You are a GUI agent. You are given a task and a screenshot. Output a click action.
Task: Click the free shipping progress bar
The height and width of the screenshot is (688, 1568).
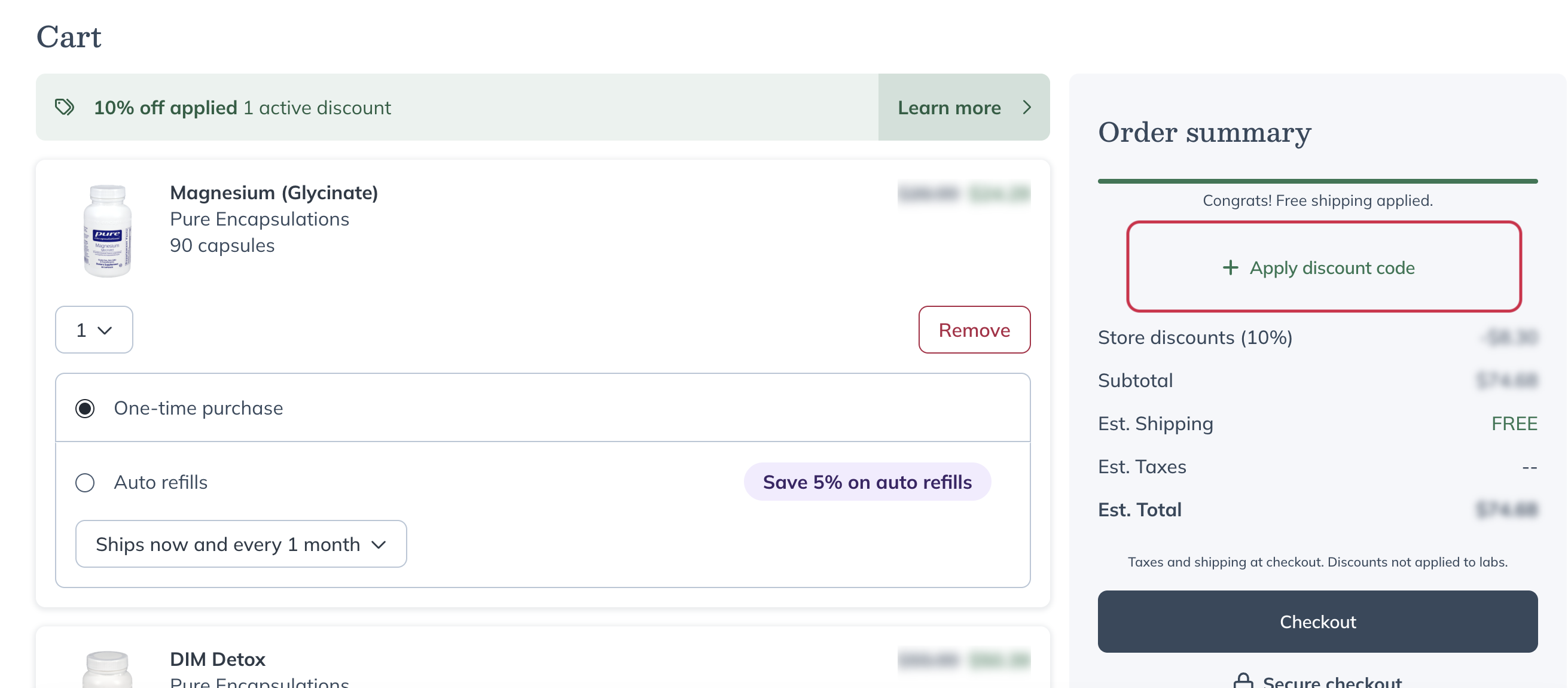[1317, 181]
